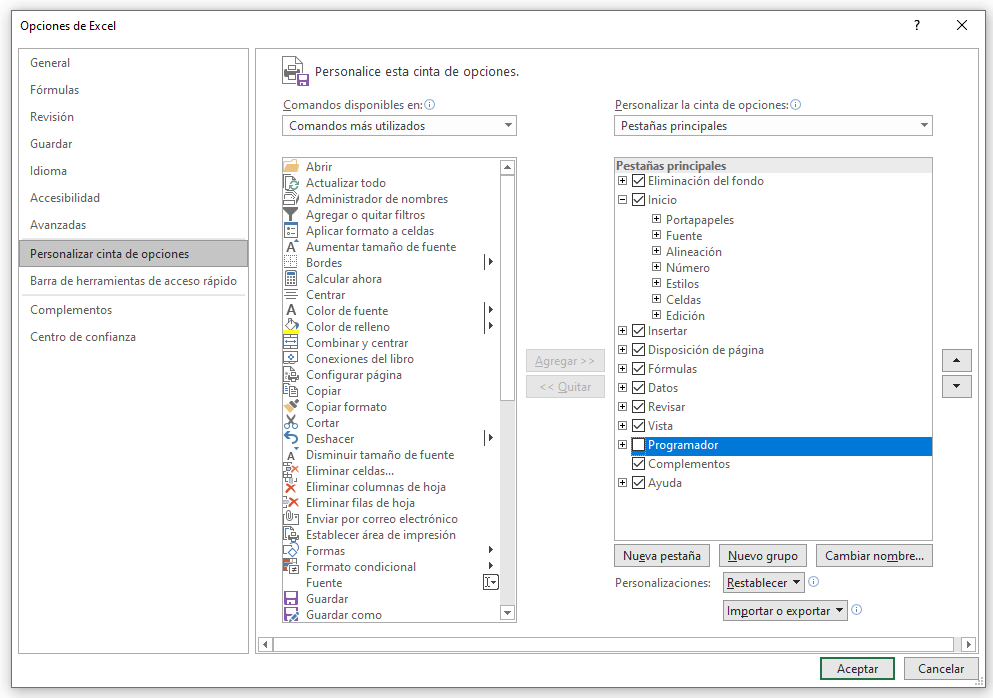Open the Fórmulas category in sidebar

click(x=133, y=90)
